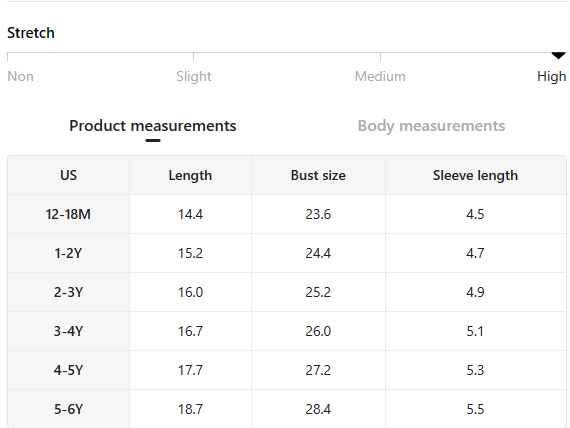Viewport: 570px width, 428px height.
Task: Select the 1-2Y size row
Action: pos(287,253)
